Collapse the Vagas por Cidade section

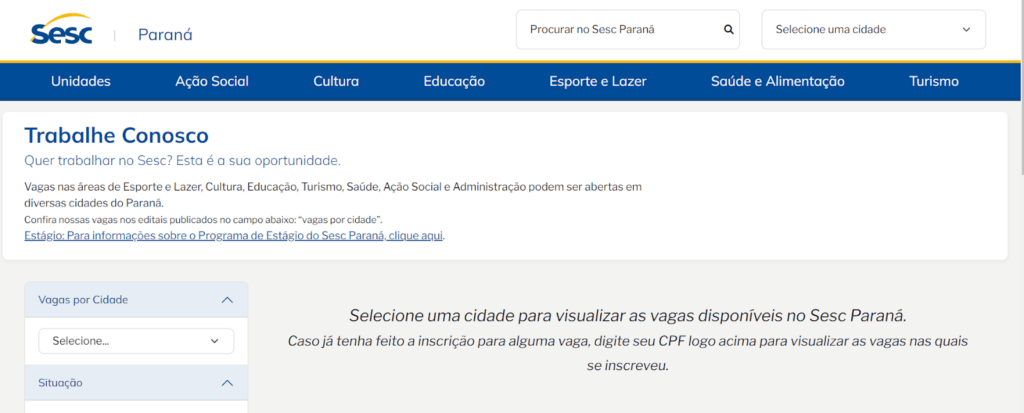(x=136, y=300)
